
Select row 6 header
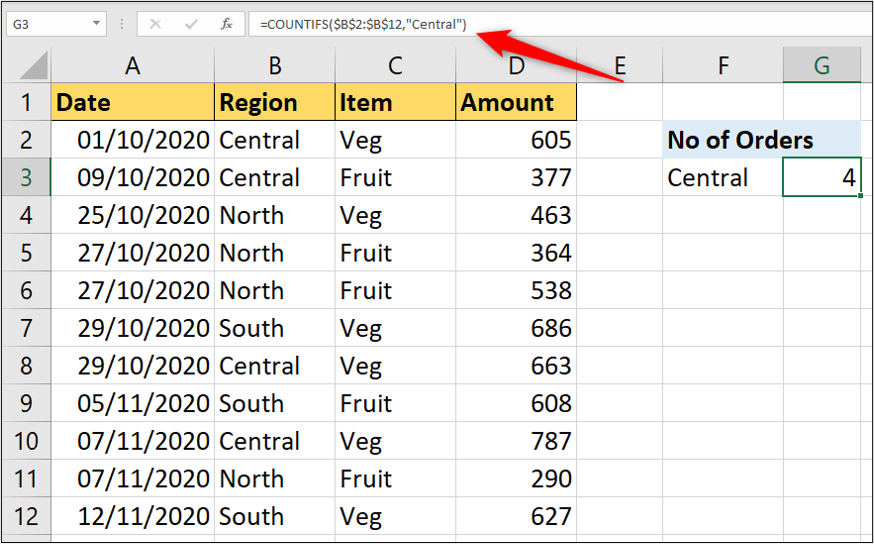click(x=26, y=290)
